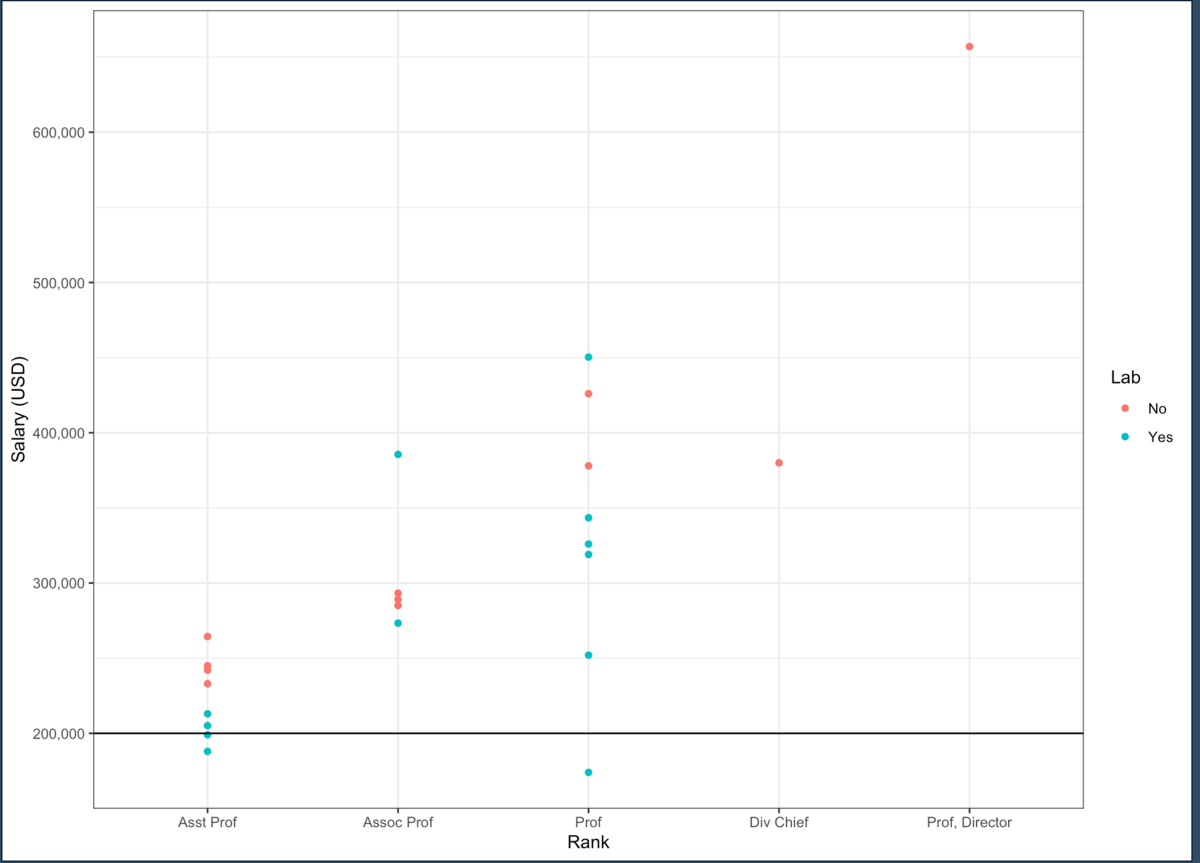Select the Prof, Director data point
1200x863 pixels.
(x=969, y=47)
